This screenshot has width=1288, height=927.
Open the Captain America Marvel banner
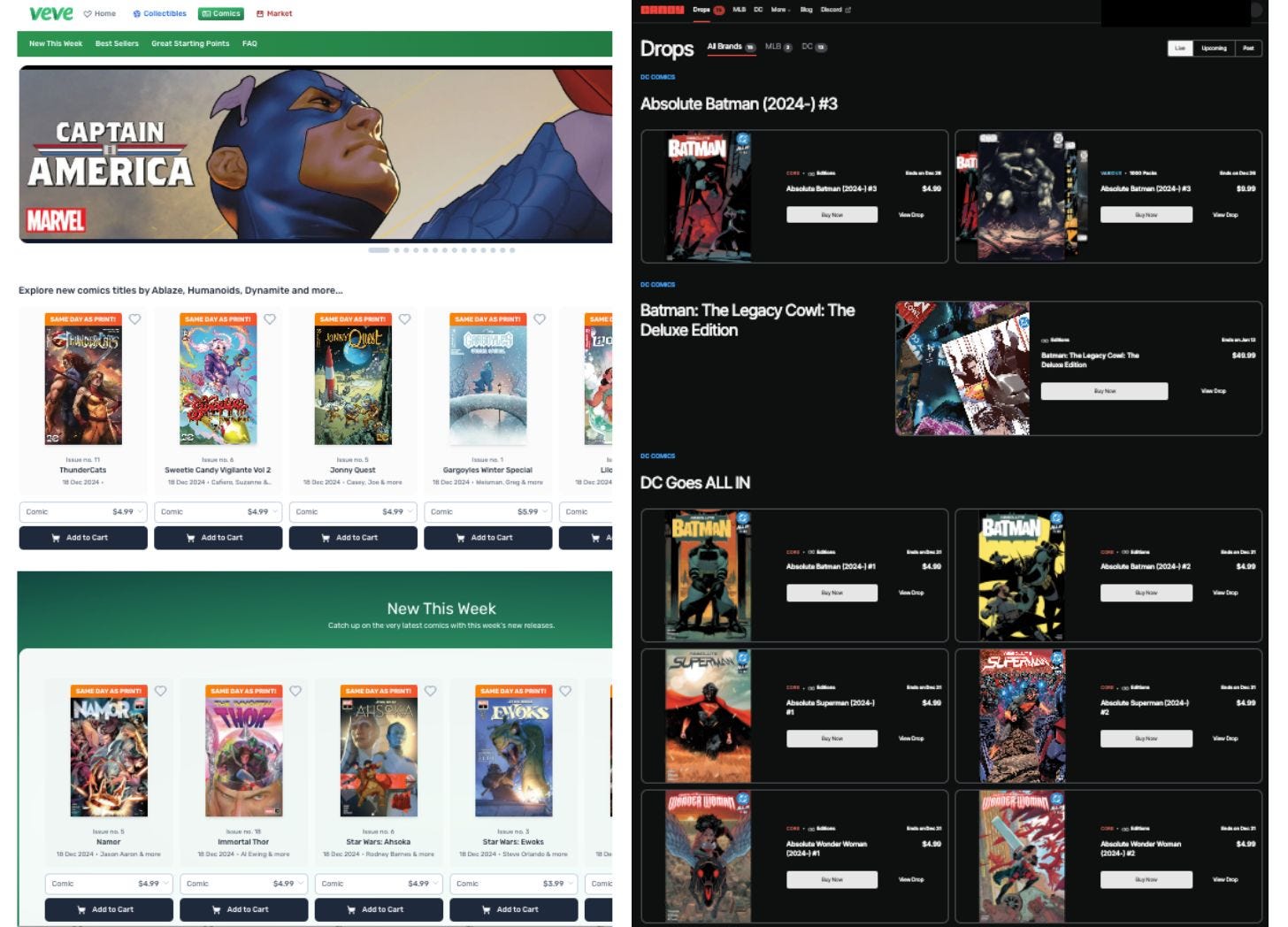[x=316, y=155]
